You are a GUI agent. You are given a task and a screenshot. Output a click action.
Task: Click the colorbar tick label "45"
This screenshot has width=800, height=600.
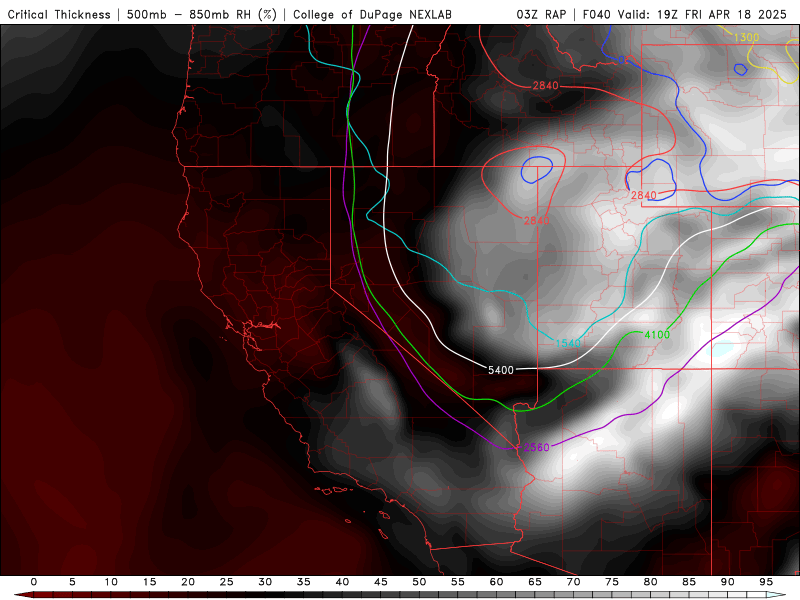pos(381,582)
